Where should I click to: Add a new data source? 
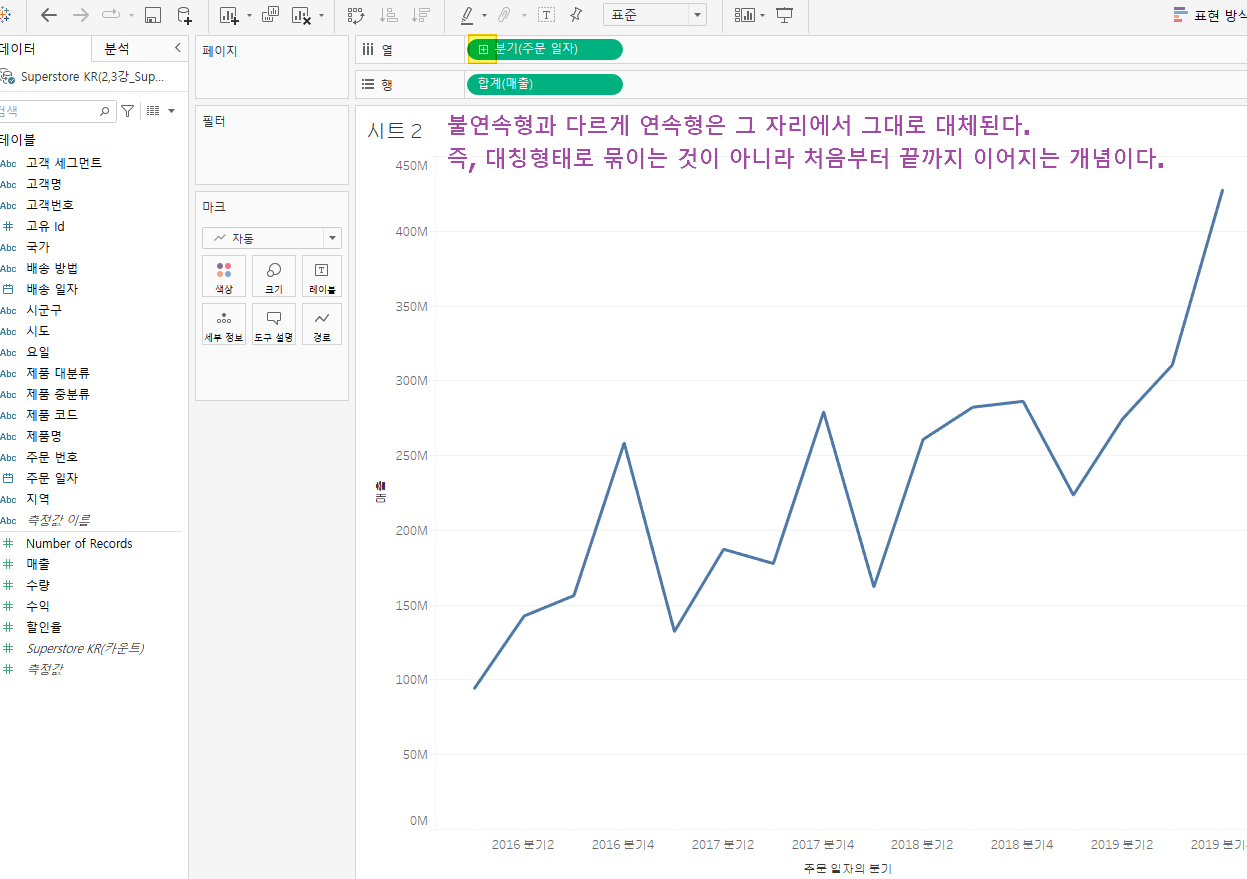coord(185,15)
